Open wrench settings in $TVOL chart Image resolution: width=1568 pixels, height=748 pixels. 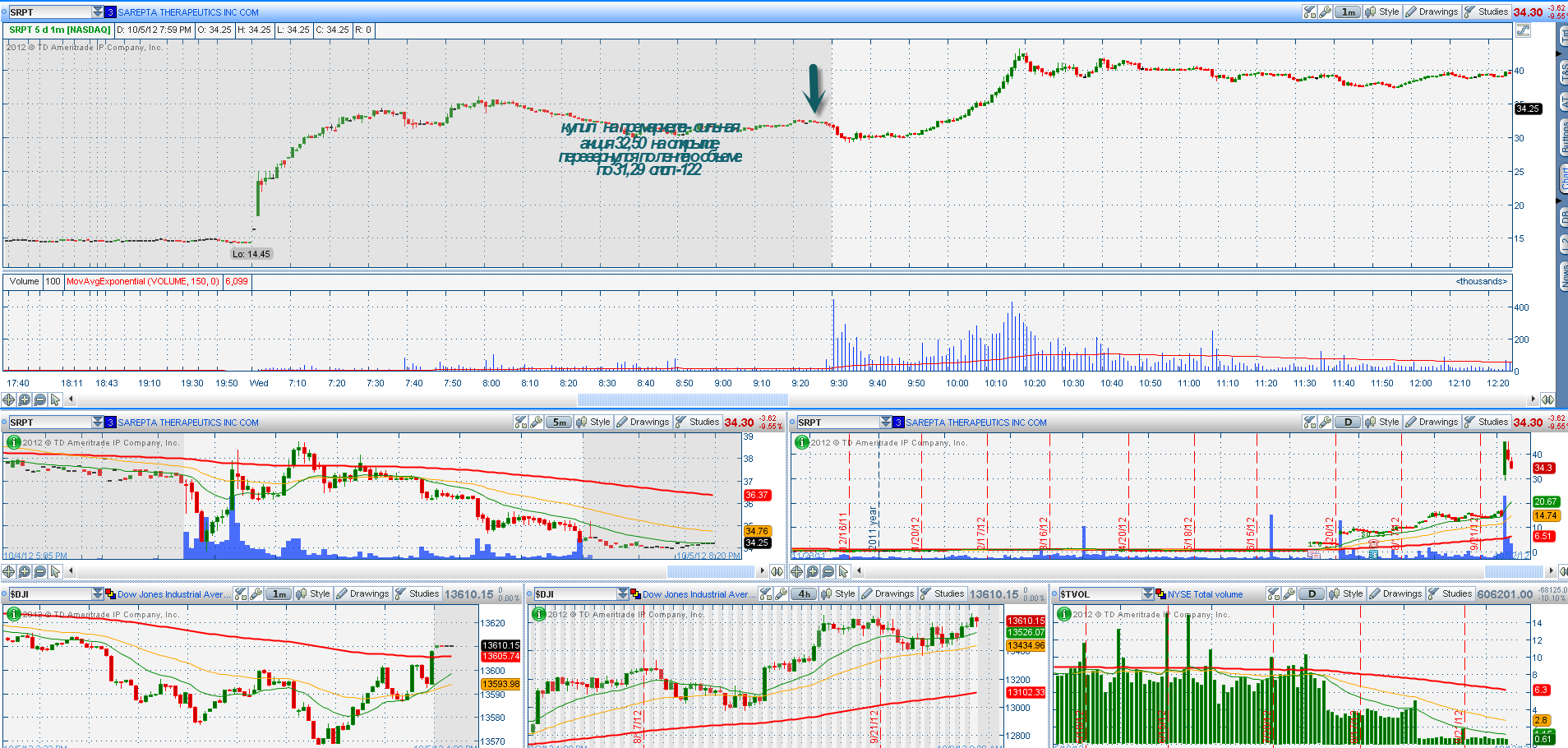1289,593
